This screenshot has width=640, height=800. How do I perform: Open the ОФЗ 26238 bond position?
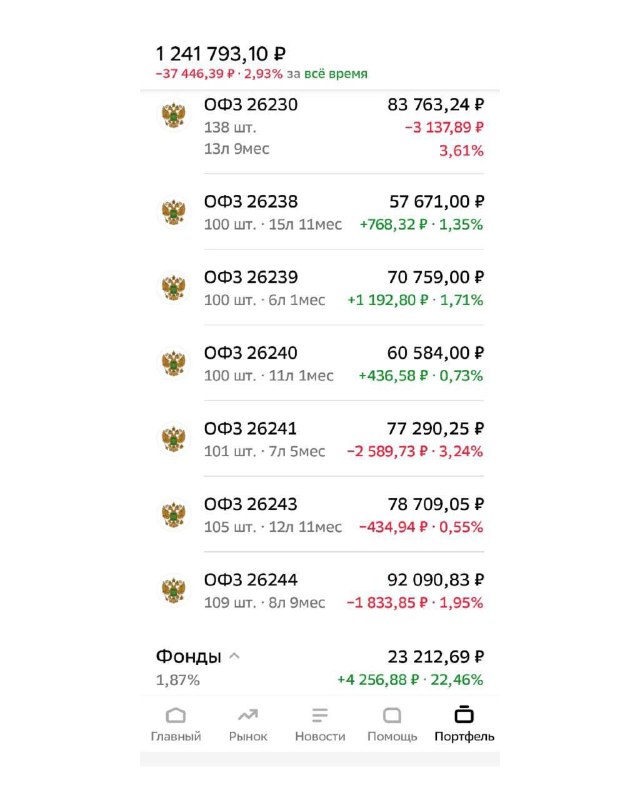tap(320, 212)
